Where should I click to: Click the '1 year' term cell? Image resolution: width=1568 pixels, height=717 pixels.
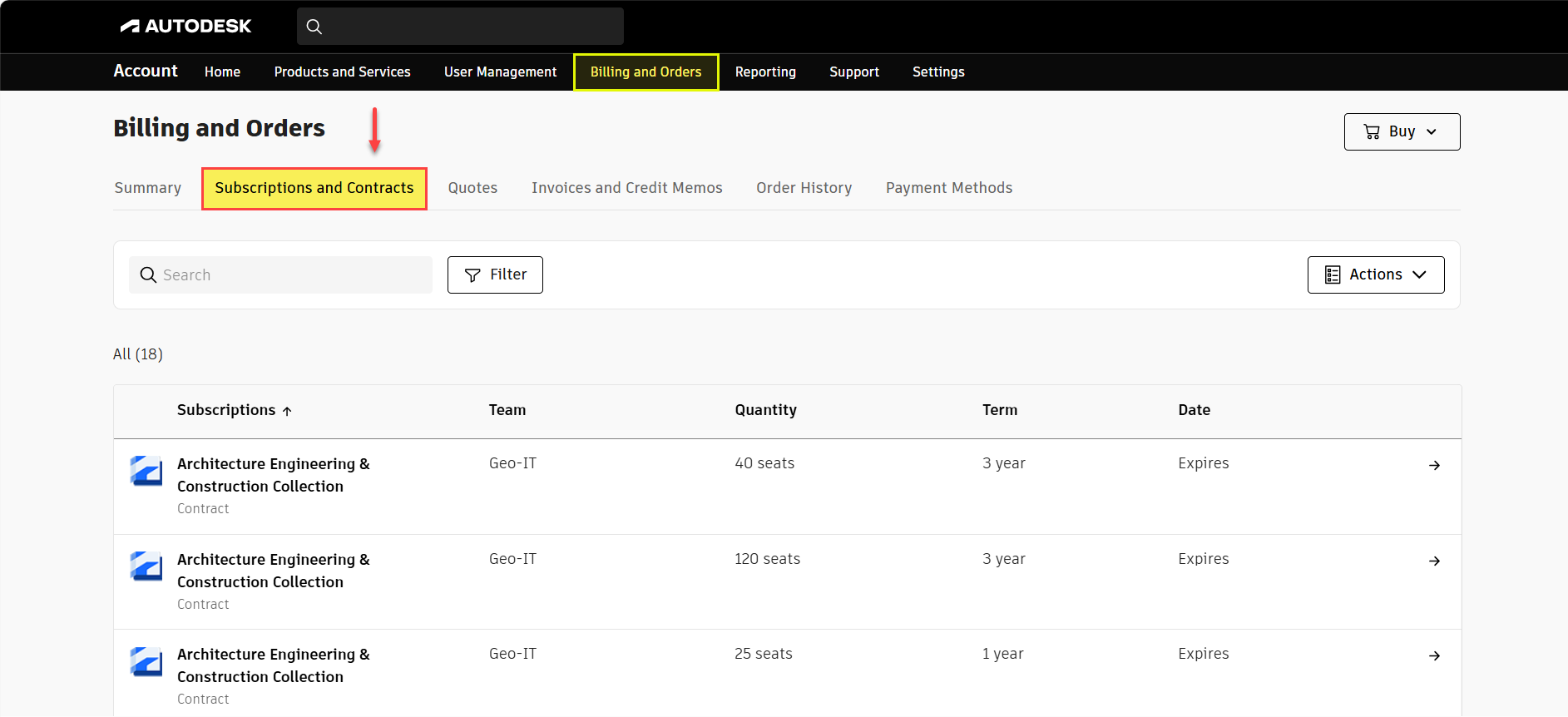pos(1003,654)
